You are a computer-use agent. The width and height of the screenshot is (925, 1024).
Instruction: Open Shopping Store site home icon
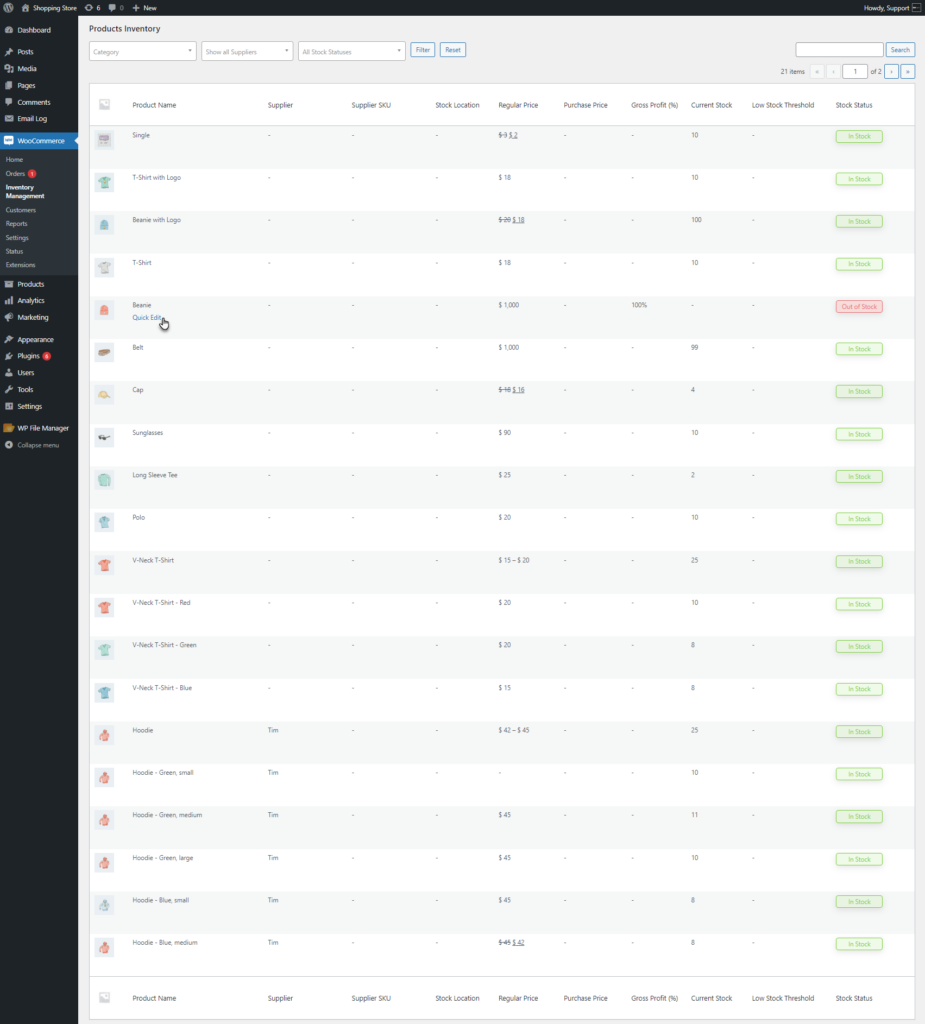[x=25, y=8]
